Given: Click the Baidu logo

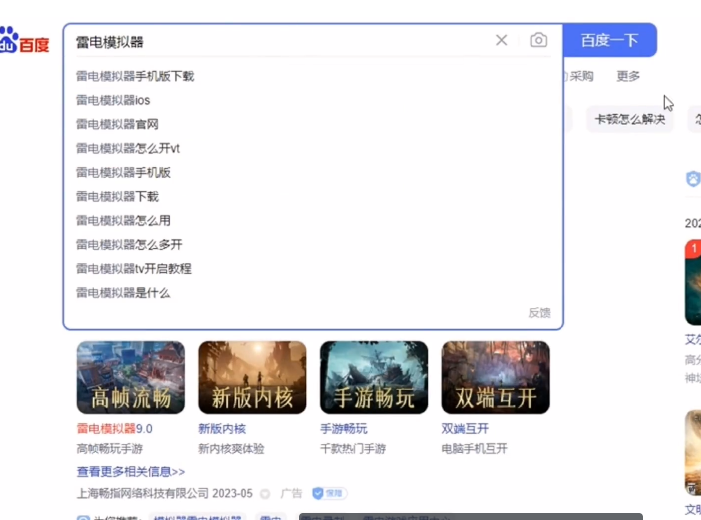Looking at the screenshot, I should (x=25, y=40).
